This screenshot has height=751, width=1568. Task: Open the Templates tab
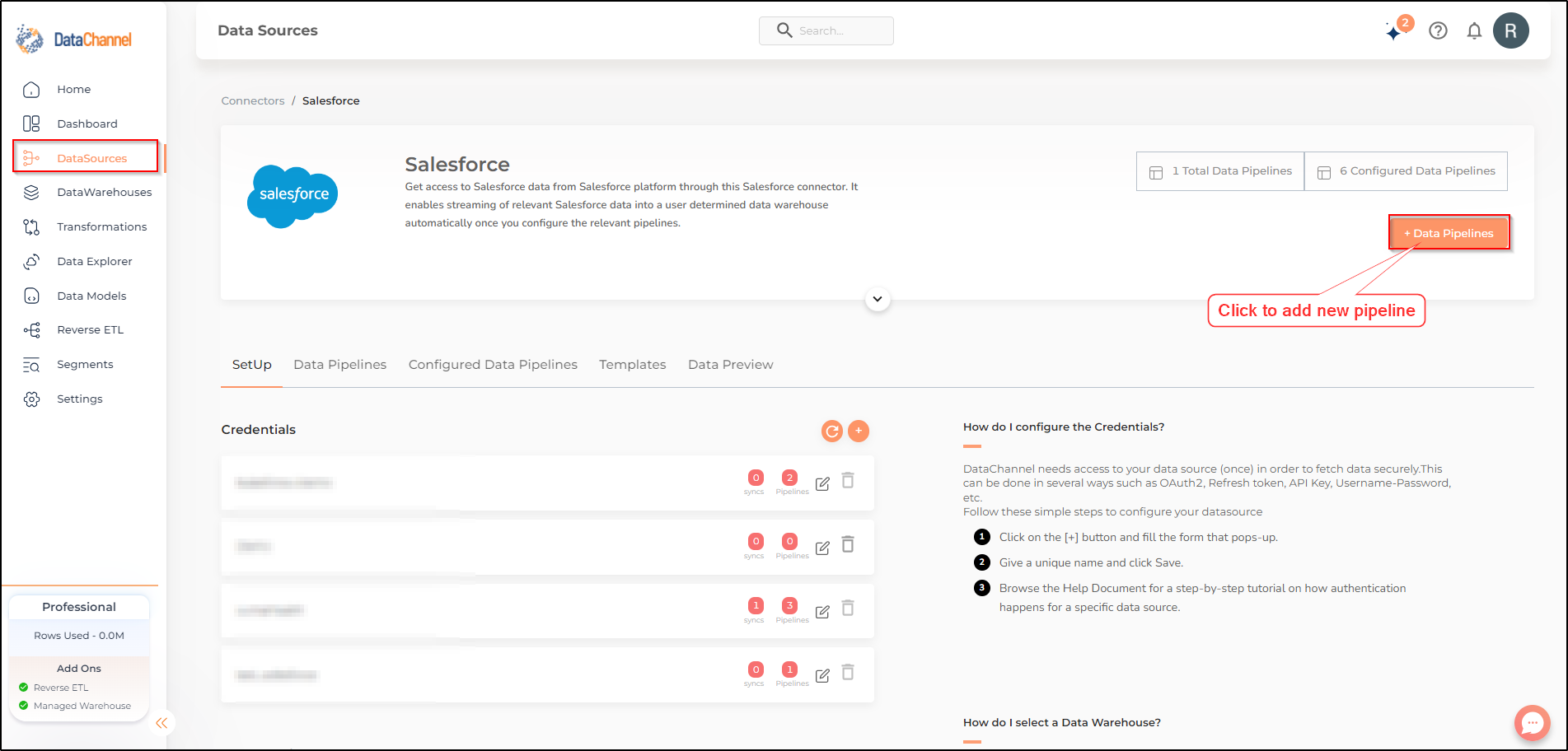[632, 365]
